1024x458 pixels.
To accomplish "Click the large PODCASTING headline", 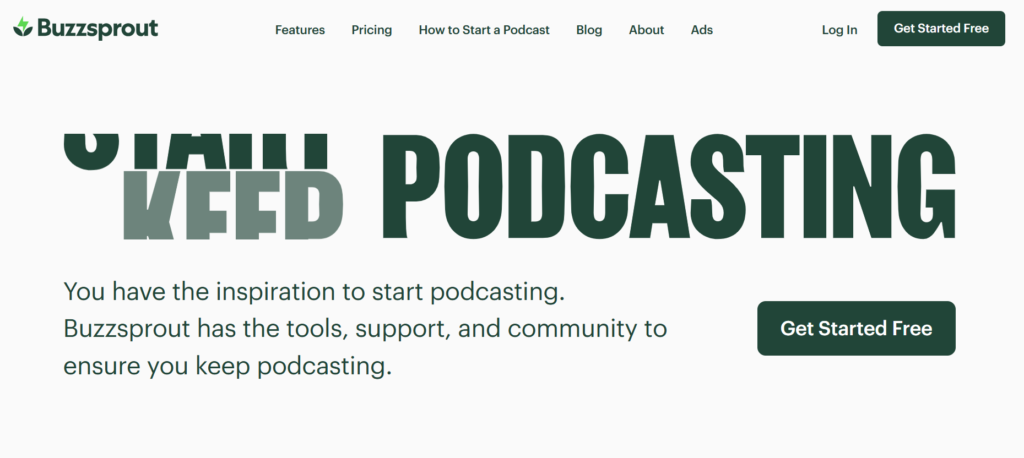I will click(x=669, y=187).
